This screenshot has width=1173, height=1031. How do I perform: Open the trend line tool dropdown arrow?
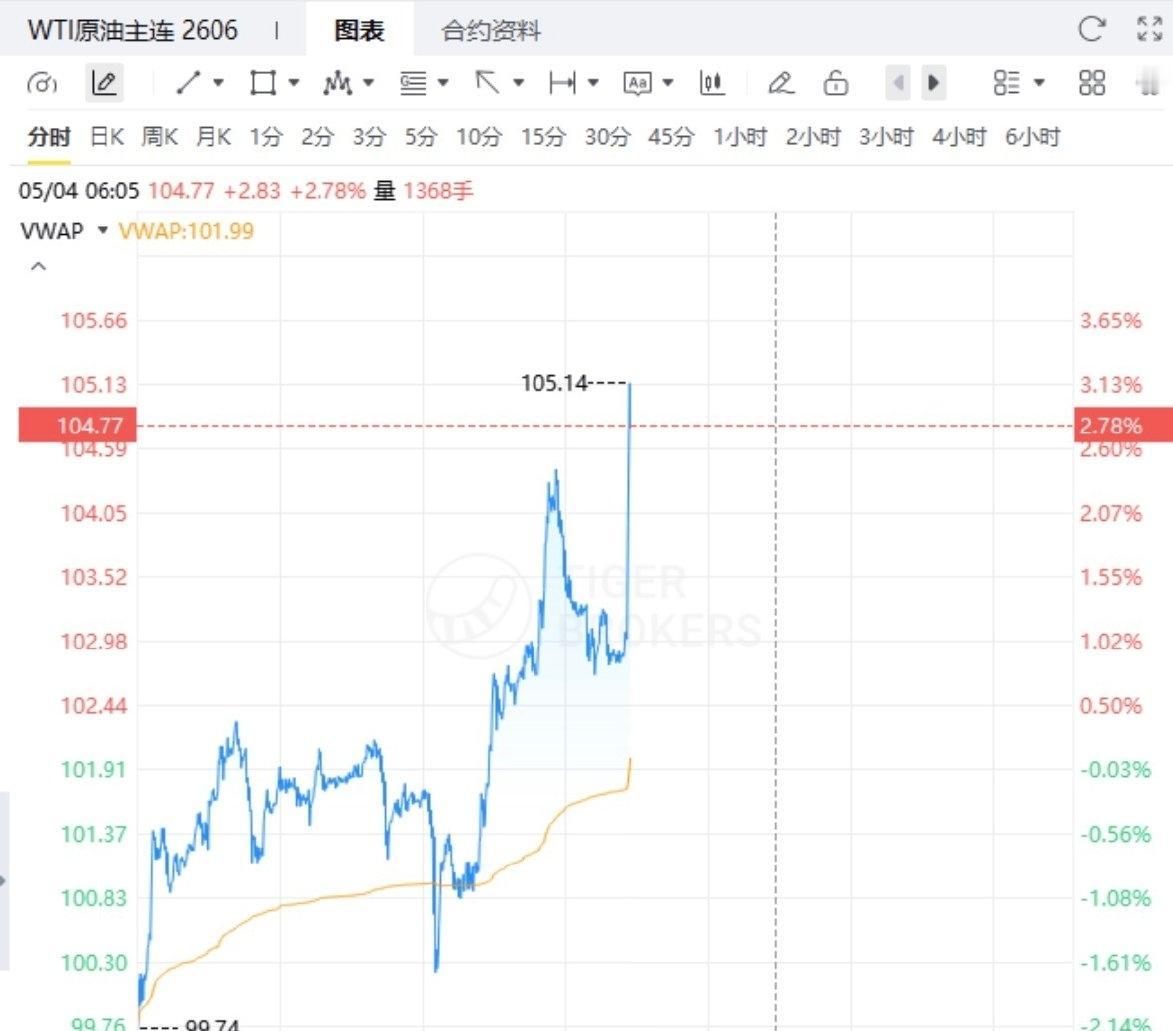click(218, 82)
